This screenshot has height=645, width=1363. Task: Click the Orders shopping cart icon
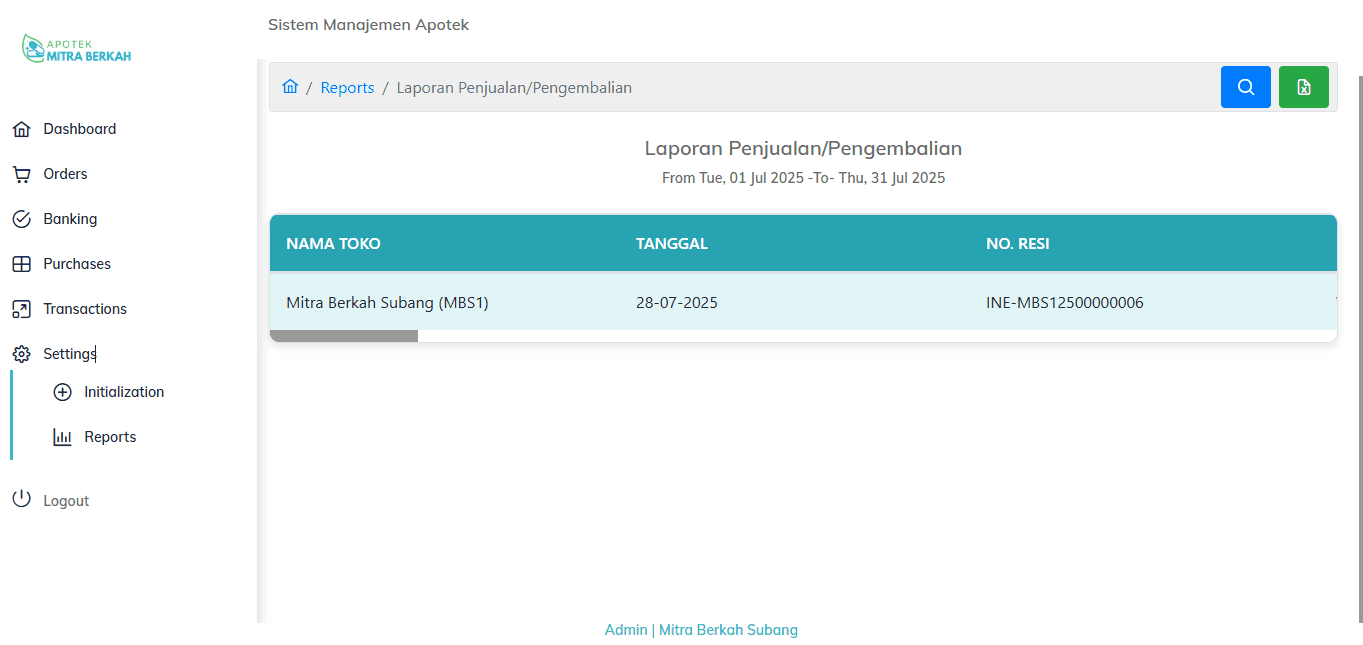point(21,174)
